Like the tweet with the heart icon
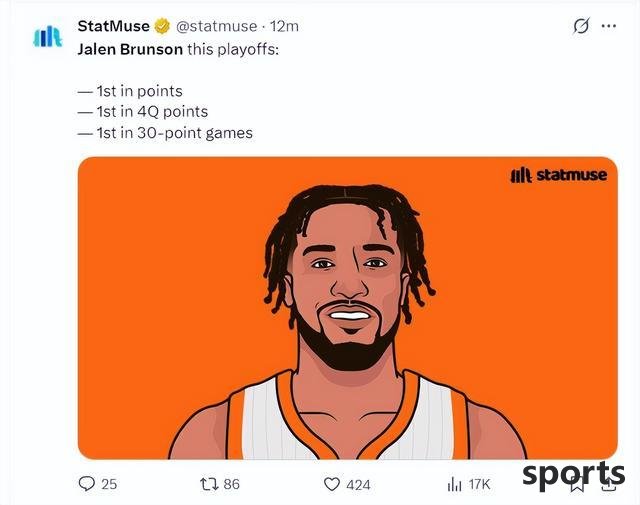The width and height of the screenshot is (640, 505). click(332, 484)
